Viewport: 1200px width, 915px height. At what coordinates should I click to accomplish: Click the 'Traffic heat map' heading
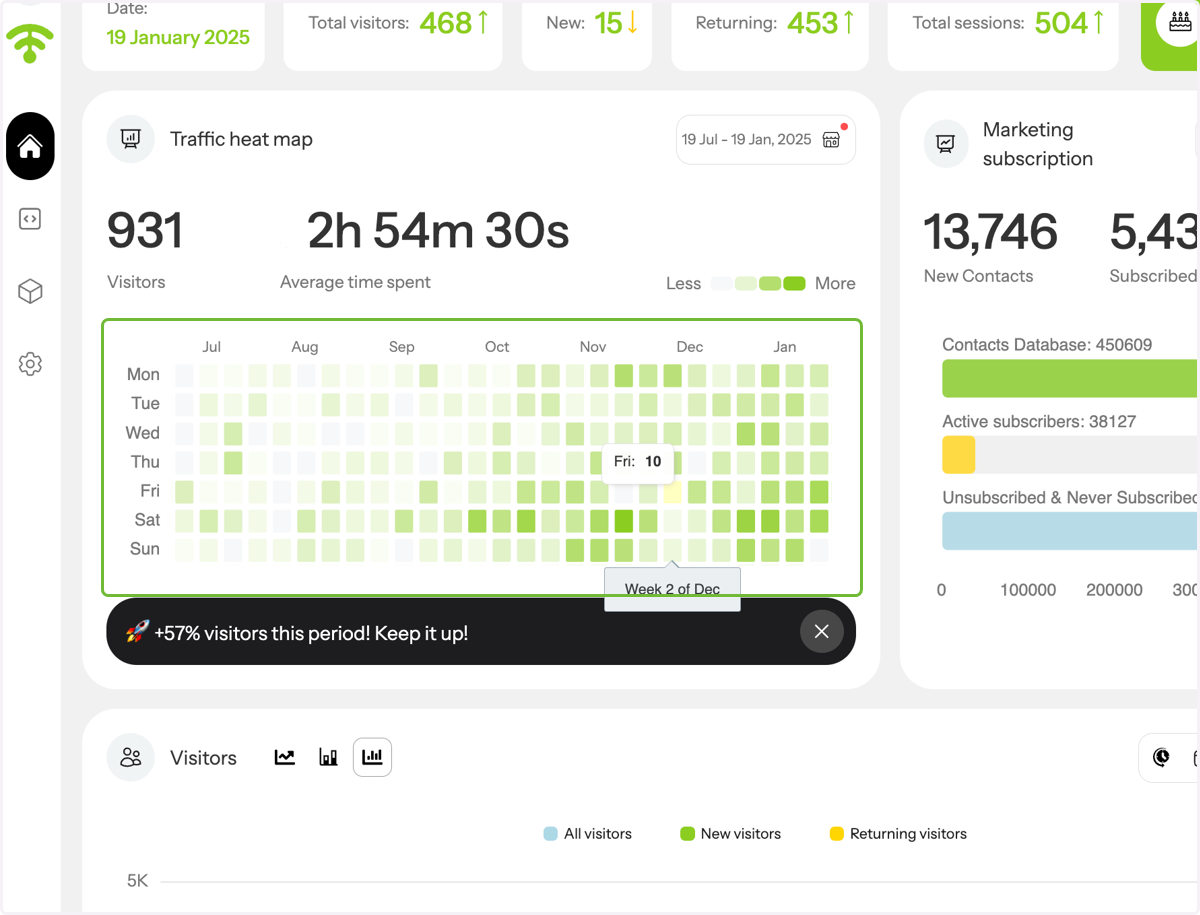pos(241,139)
